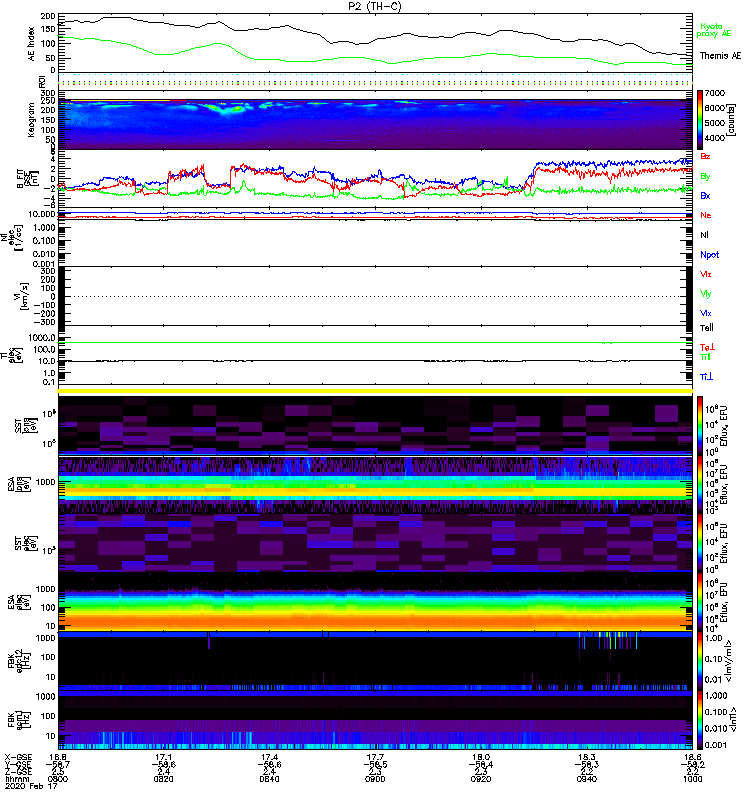The image size is (750, 800).
Task: Click the 0940 time tick label
Action: [x=586, y=779]
